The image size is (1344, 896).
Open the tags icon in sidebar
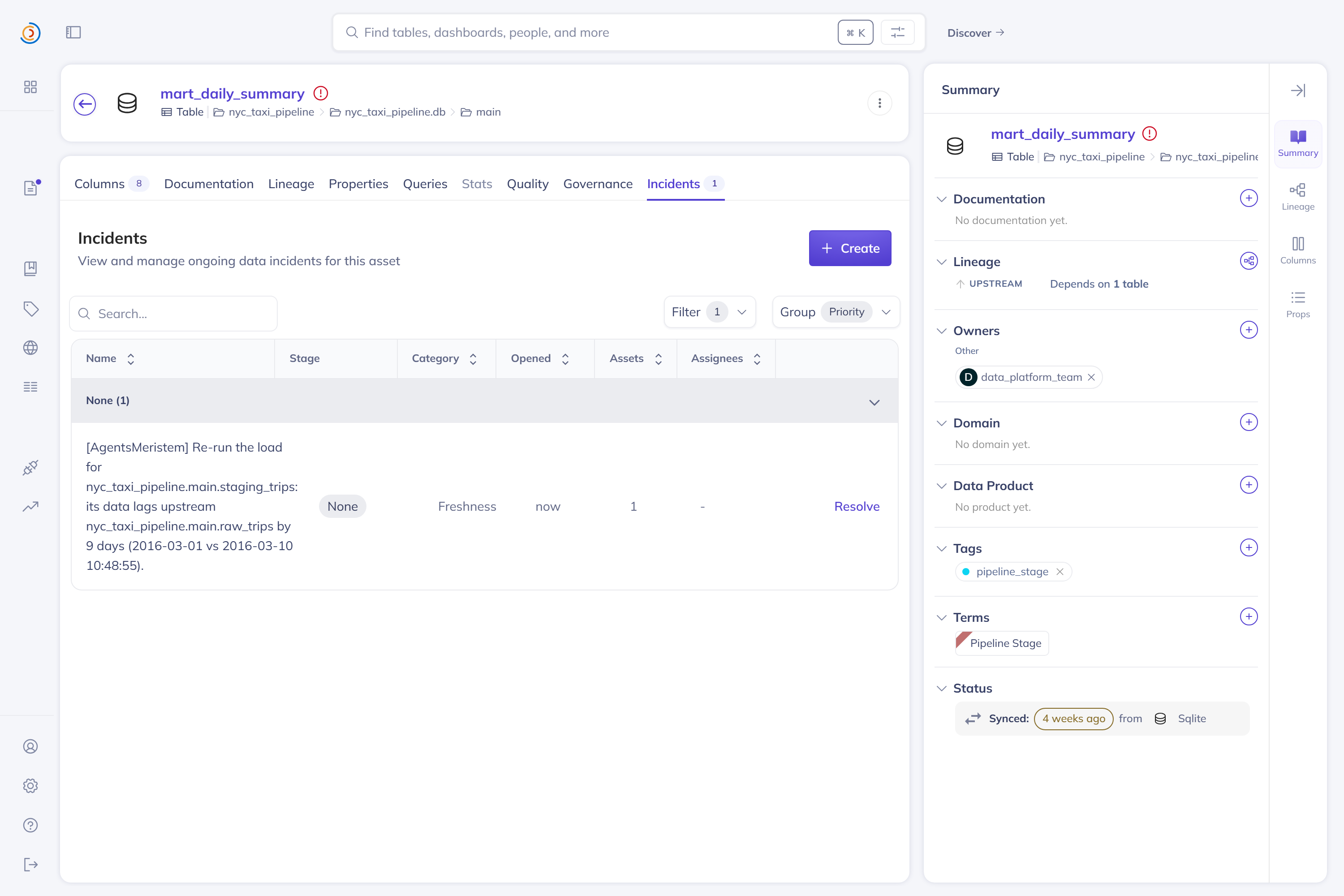point(31,309)
